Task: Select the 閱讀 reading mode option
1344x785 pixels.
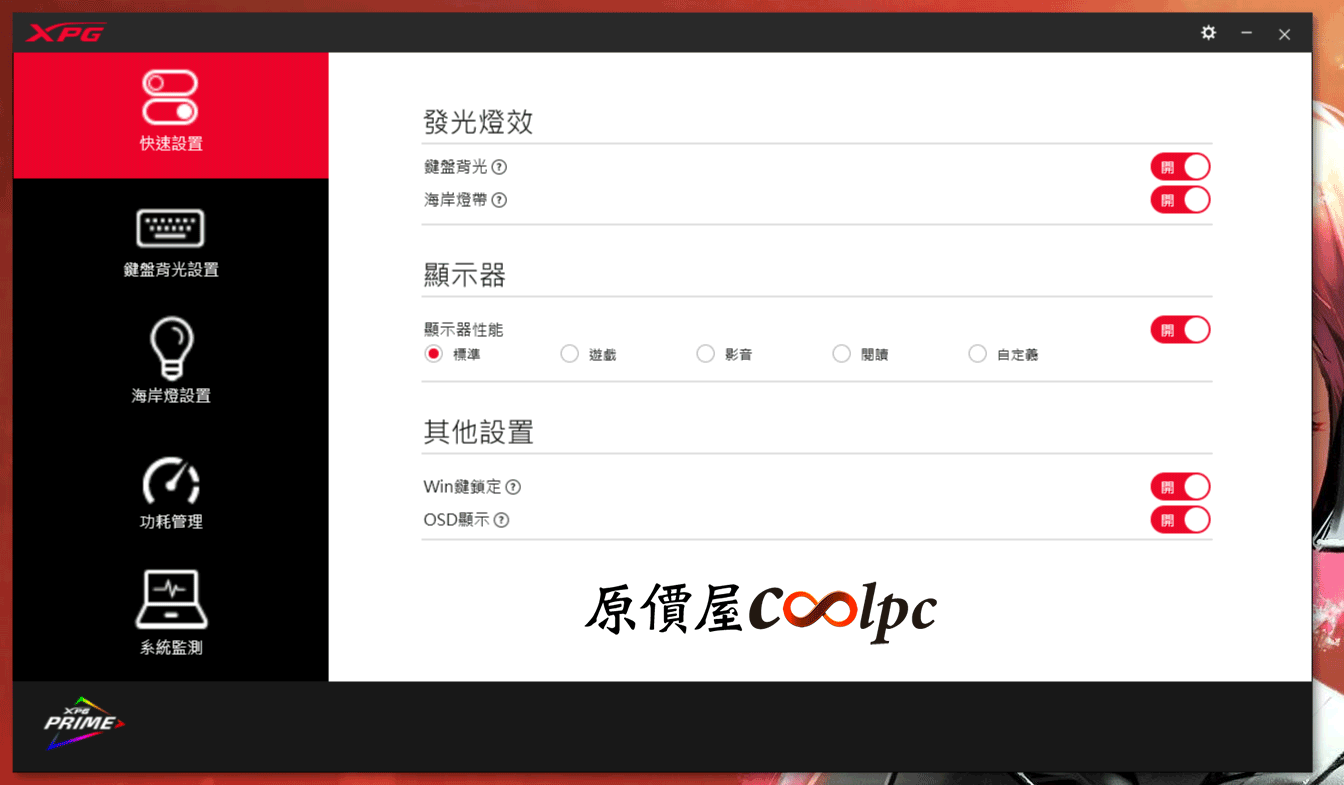Action: [842, 354]
